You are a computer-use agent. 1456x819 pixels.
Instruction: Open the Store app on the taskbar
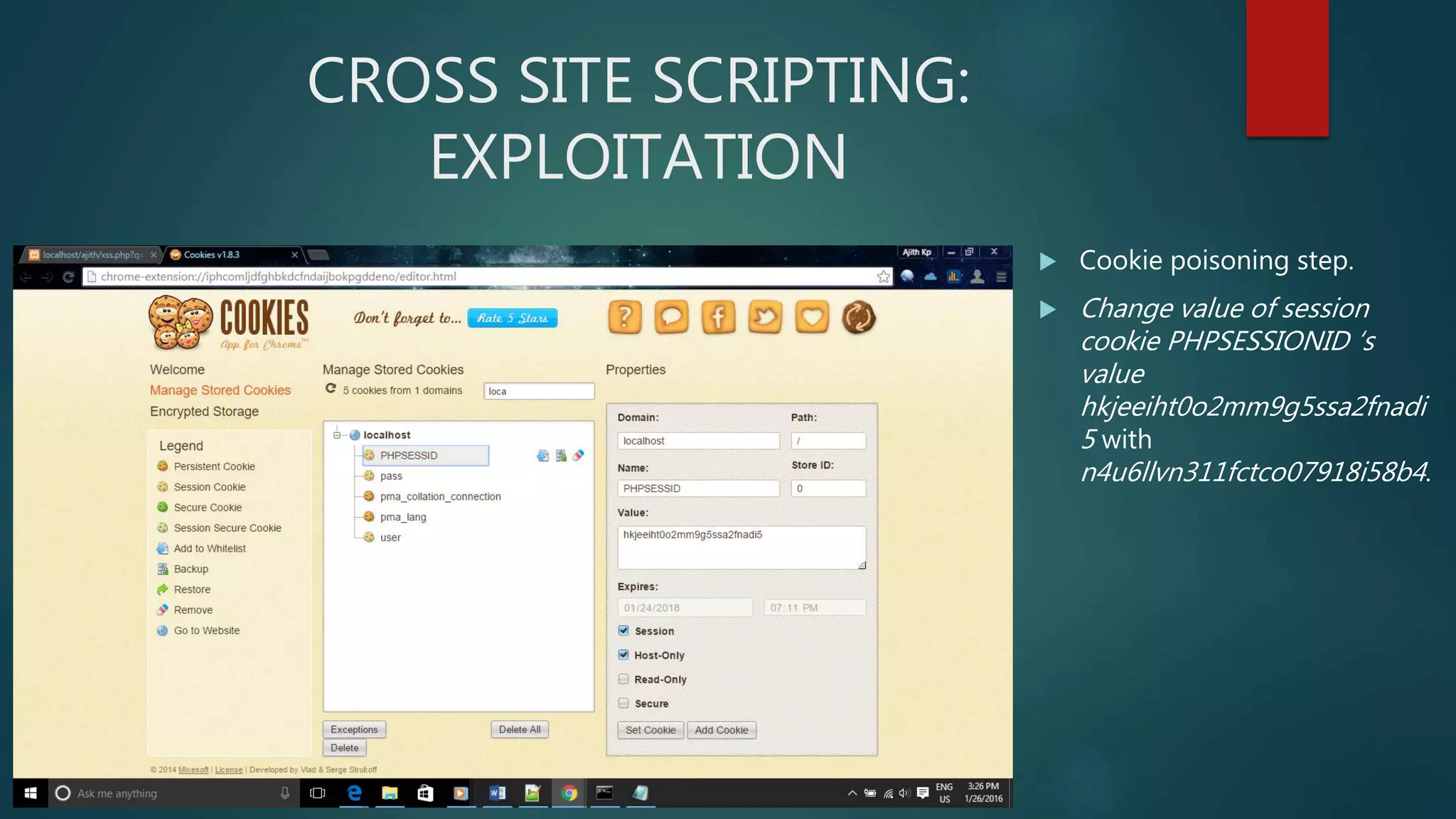[425, 793]
